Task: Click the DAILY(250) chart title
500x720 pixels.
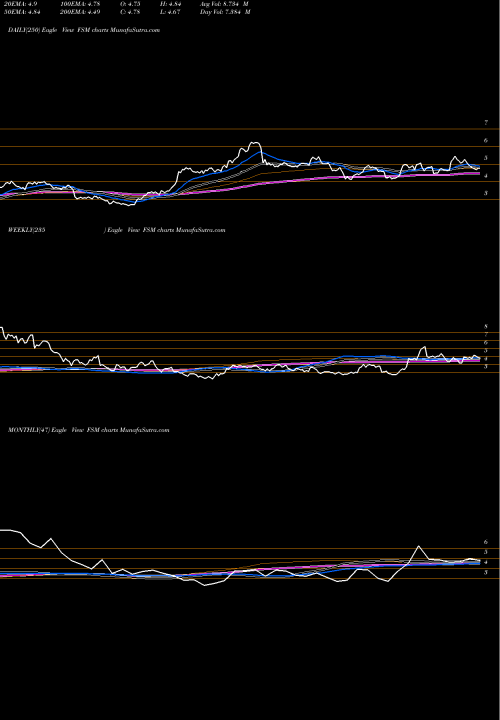Action: (x=84, y=30)
